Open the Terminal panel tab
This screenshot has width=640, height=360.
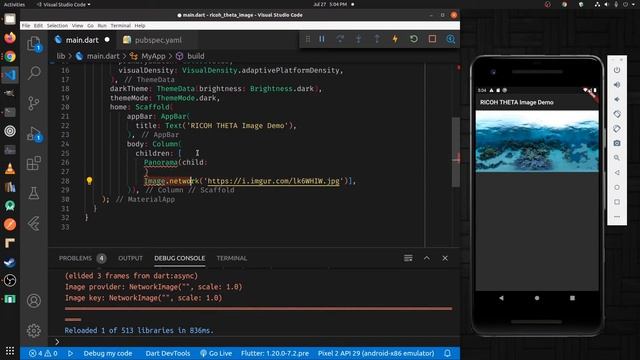(231, 258)
